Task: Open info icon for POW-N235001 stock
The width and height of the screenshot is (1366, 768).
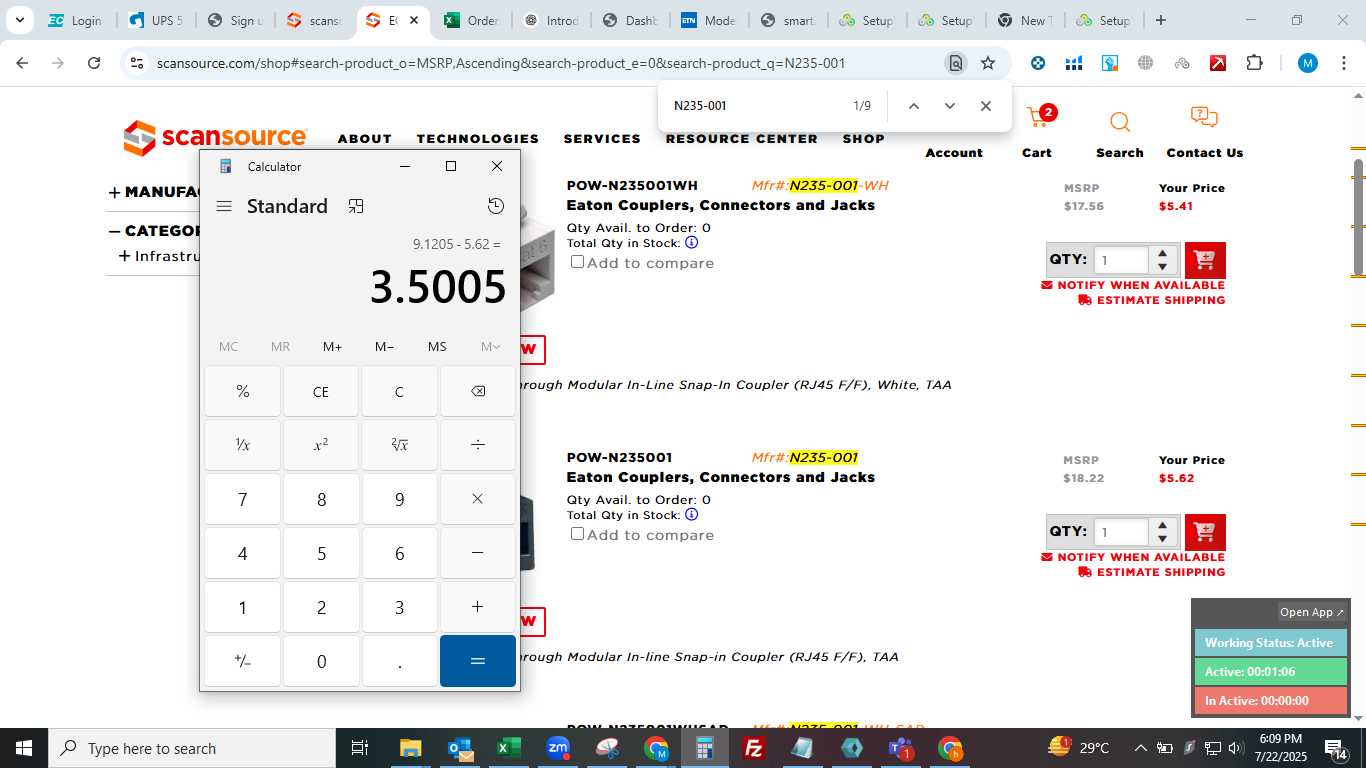Action: click(691, 514)
